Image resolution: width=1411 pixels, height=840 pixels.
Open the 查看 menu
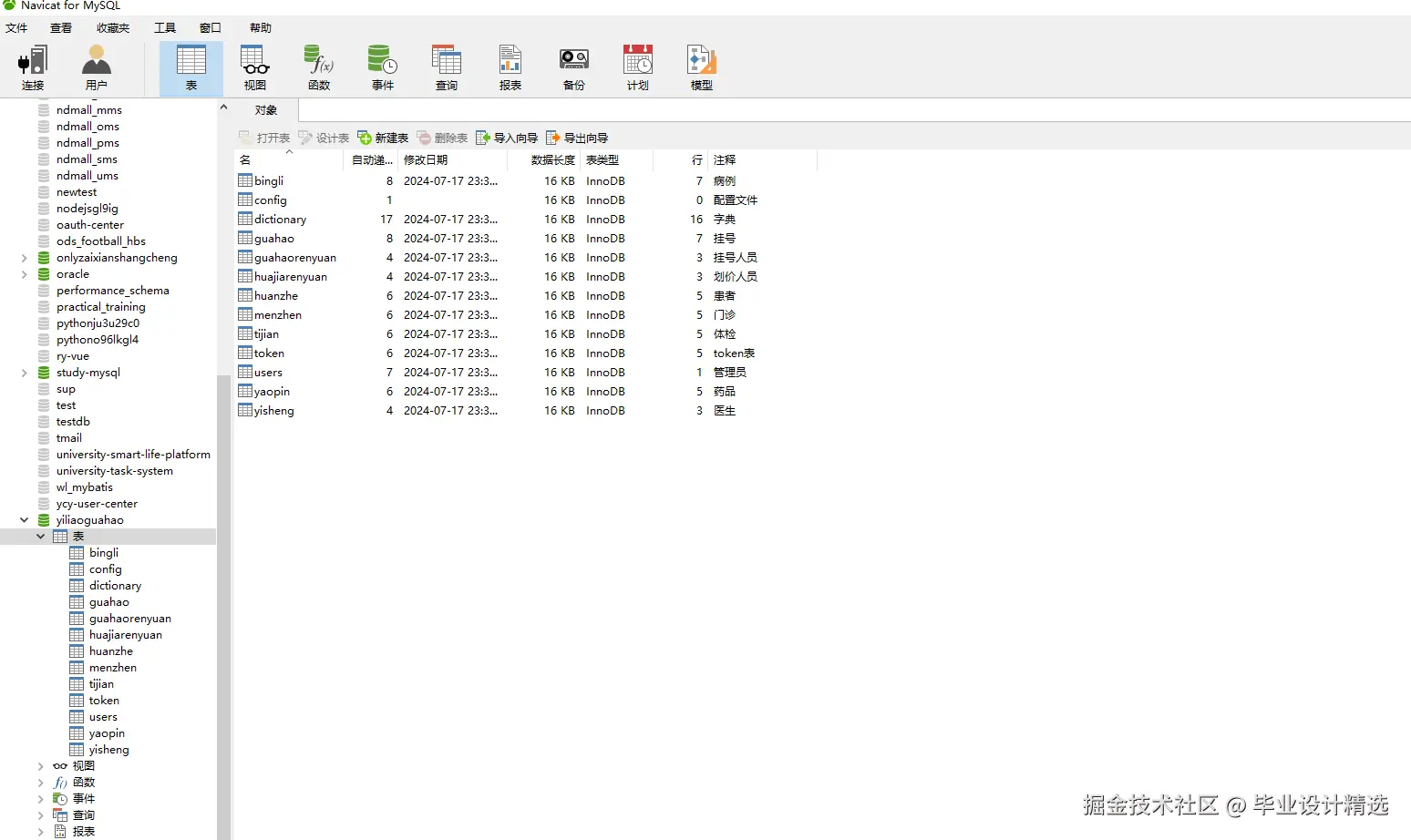click(x=61, y=28)
